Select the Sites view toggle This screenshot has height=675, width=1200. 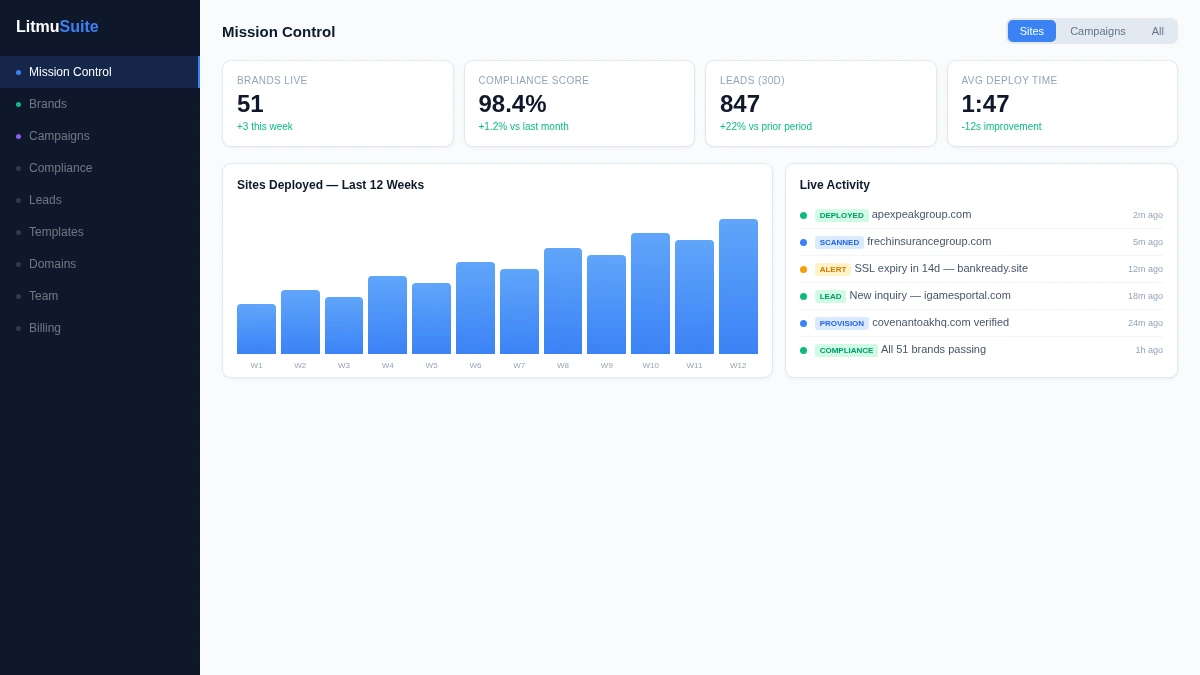1031,31
